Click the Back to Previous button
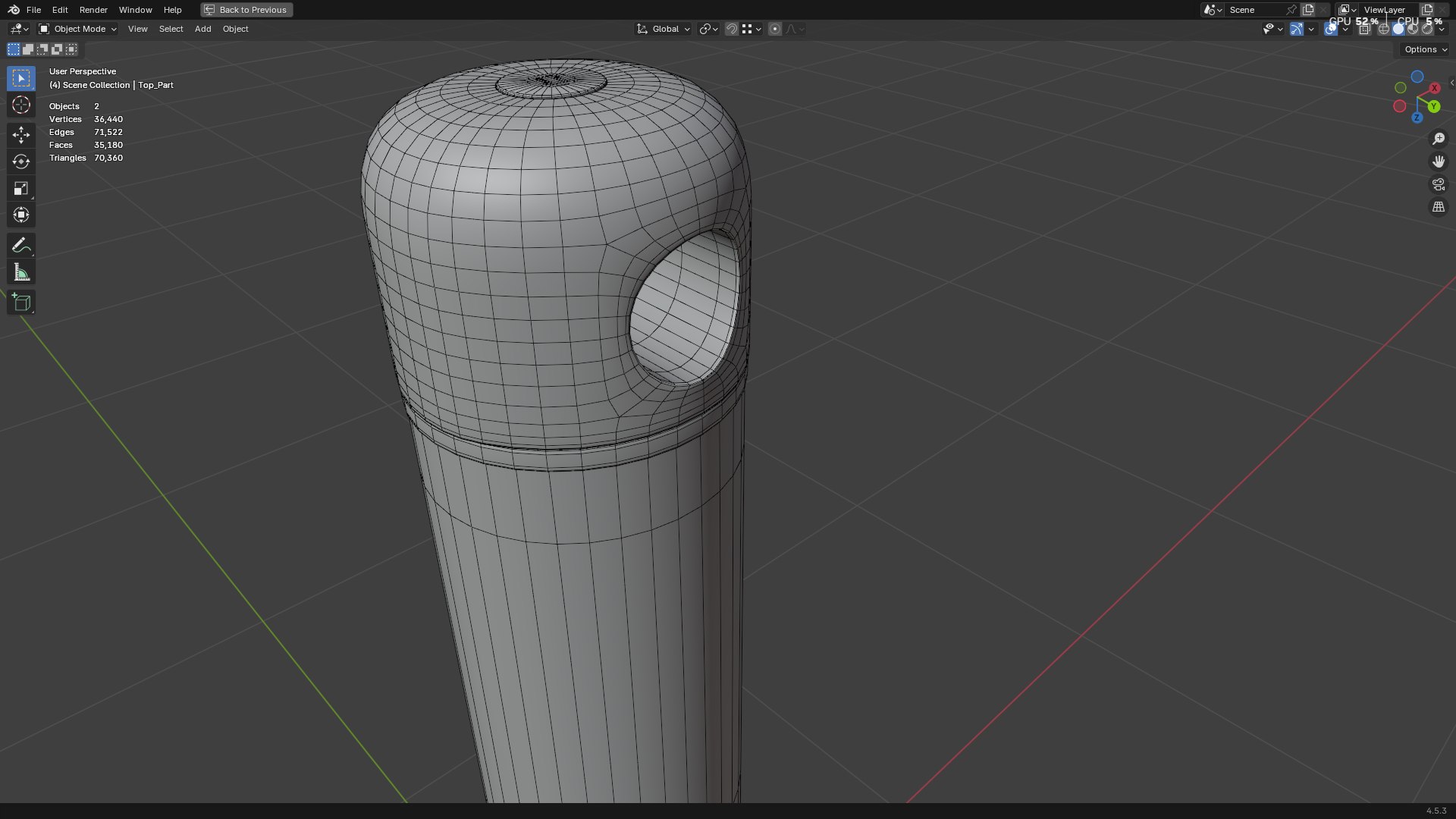The width and height of the screenshot is (1456, 819). point(246,10)
